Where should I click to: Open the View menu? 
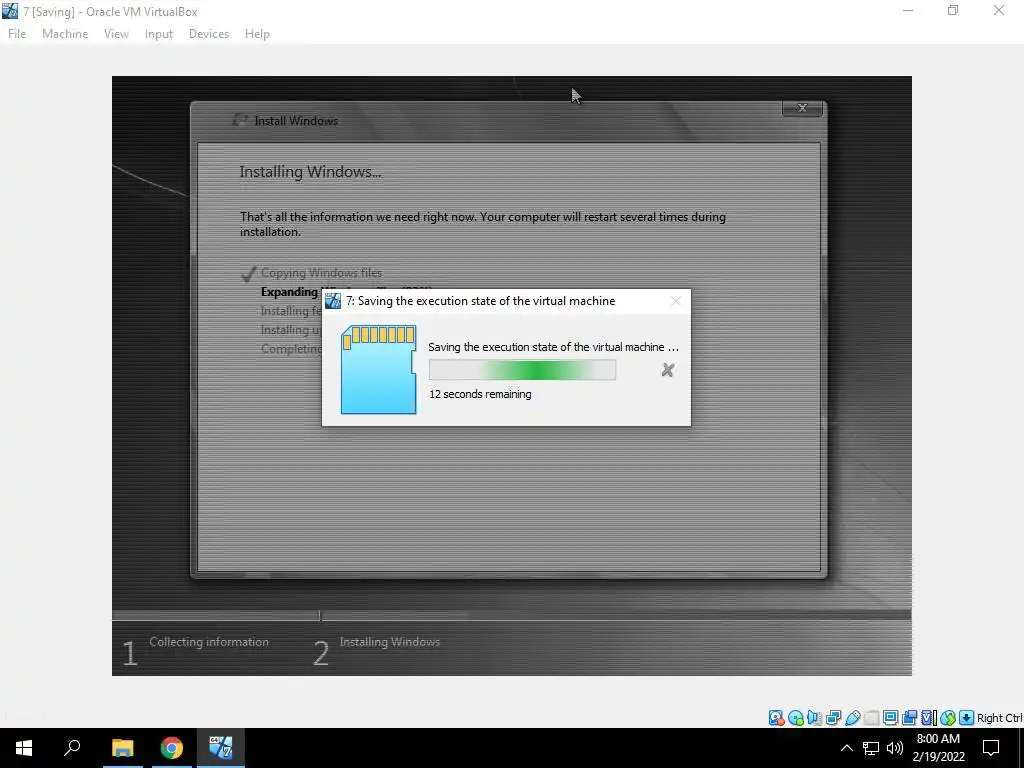tap(116, 34)
